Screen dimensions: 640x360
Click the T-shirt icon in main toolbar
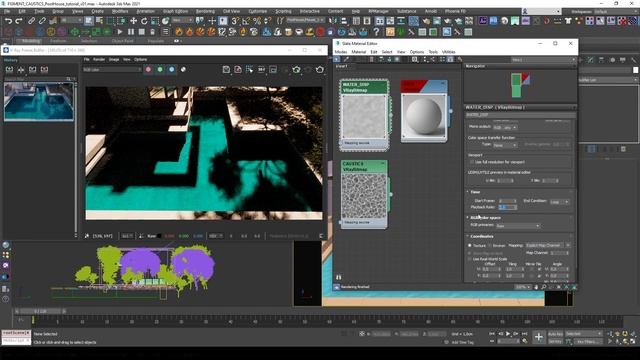pyautogui.click(x=568, y=21)
